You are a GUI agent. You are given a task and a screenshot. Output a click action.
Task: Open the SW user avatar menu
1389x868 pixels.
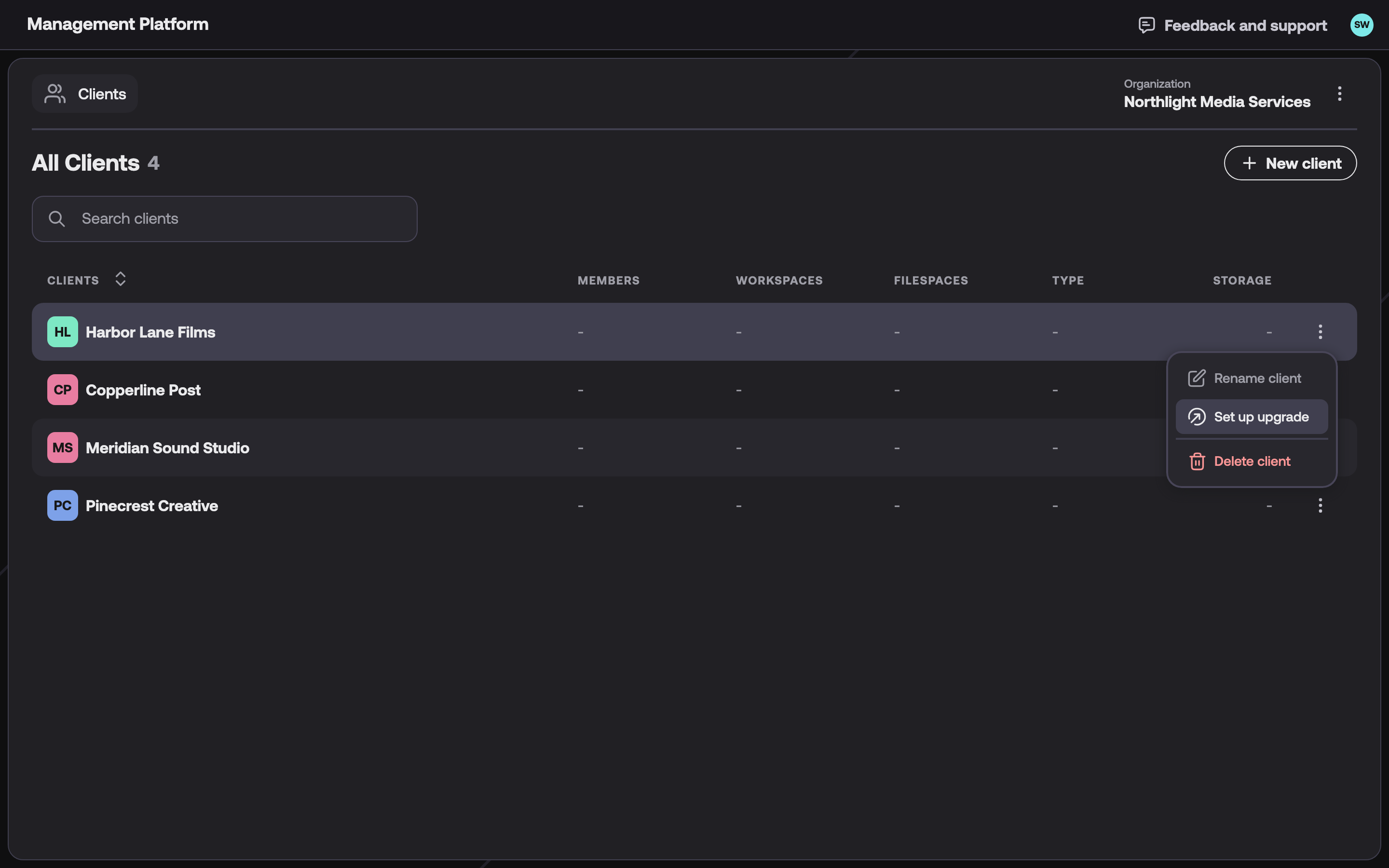(1362, 25)
